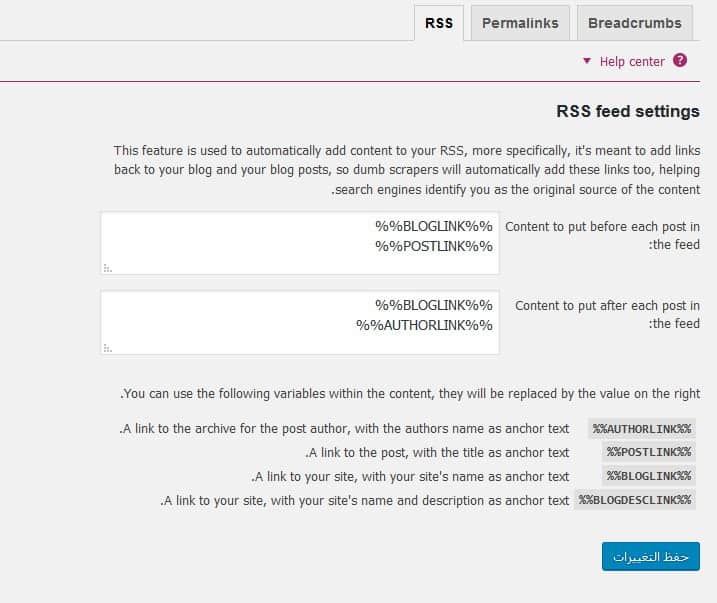Go to the Breadcrumbs tab
717x603 pixels.
point(634,23)
